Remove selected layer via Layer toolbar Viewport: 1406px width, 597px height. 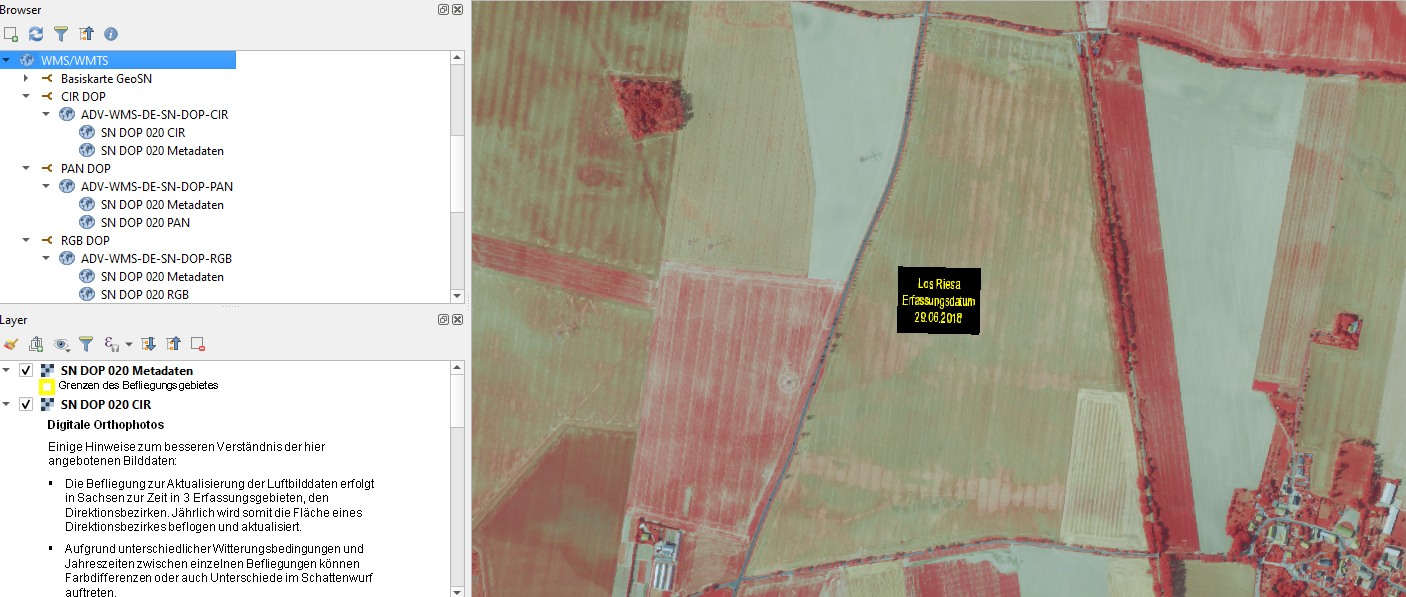198,344
